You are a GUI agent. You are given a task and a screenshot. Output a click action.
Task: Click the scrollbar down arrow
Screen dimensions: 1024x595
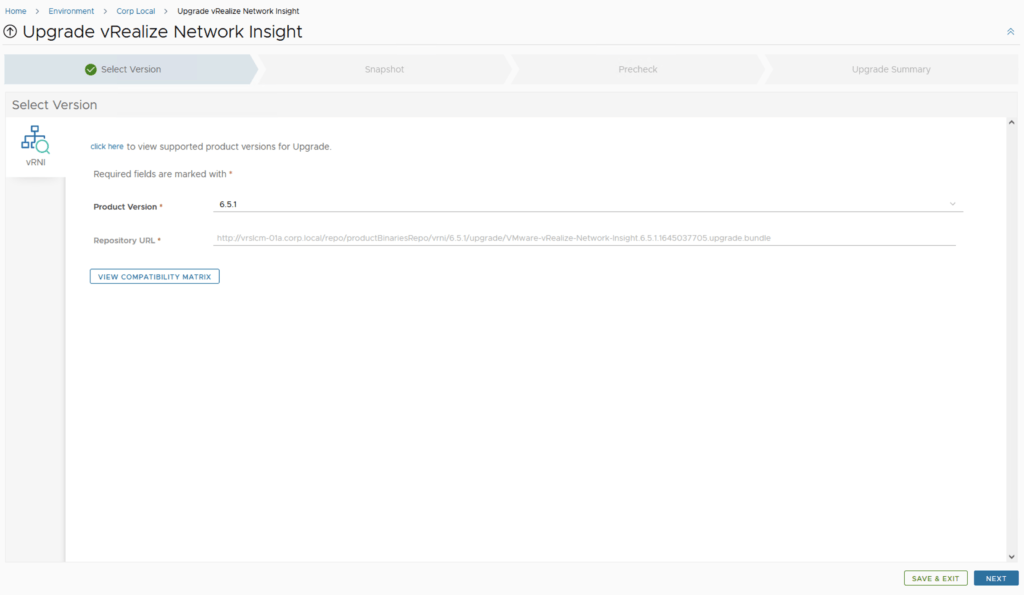click(1011, 556)
